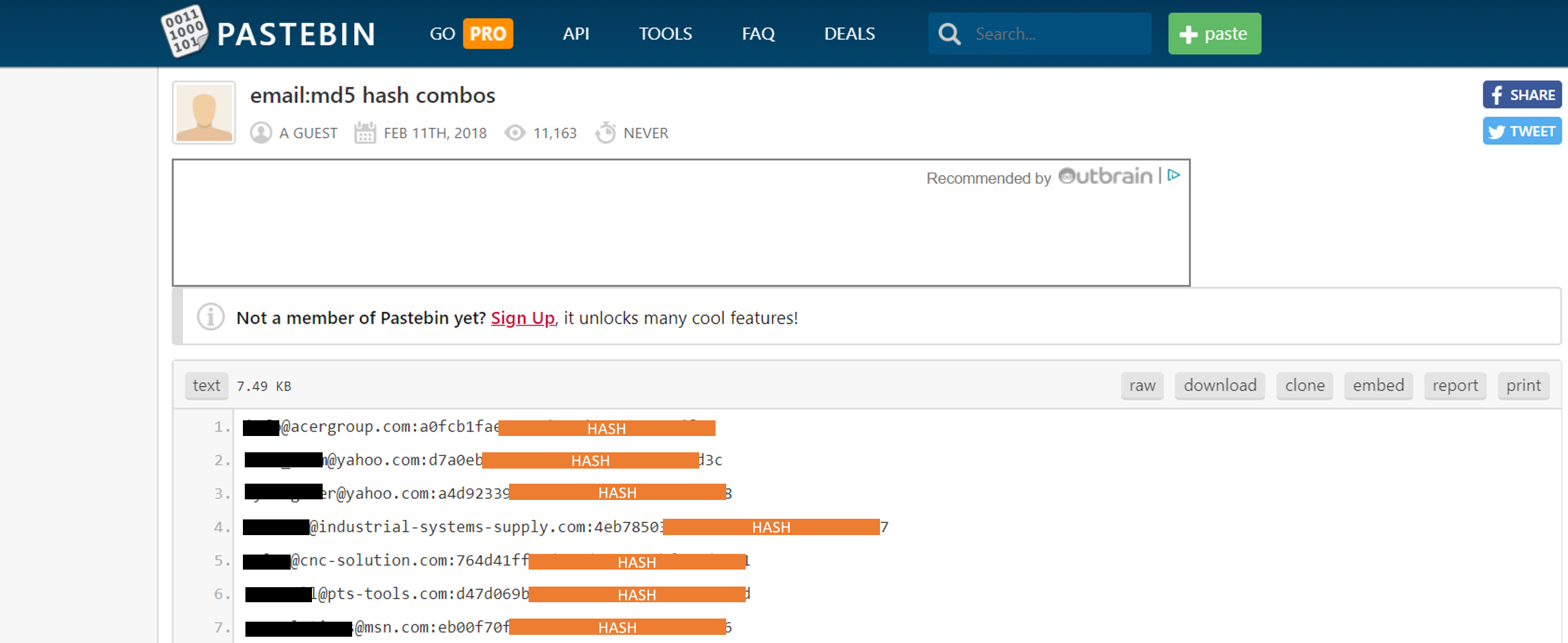Click line 6 pts-tools.com entry
This screenshot has height=643, width=1568.
498,593
